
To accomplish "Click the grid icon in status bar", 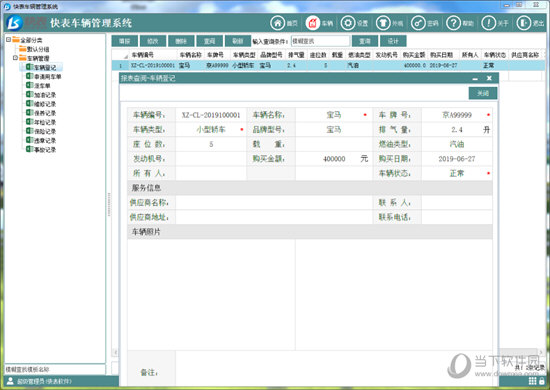I will coord(532,381).
